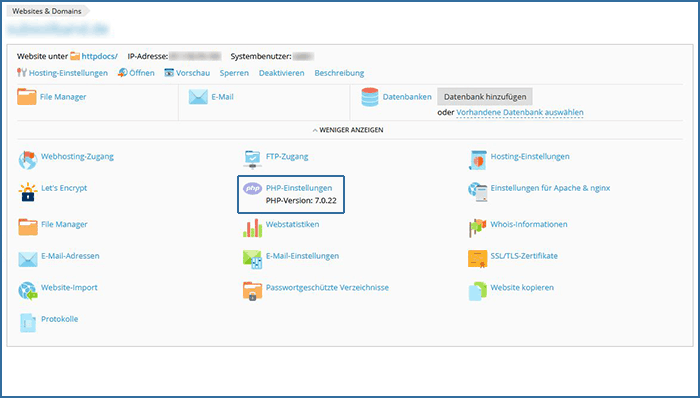Open the purple PHP logo icon
This screenshot has height=398, width=700.
click(x=252, y=189)
